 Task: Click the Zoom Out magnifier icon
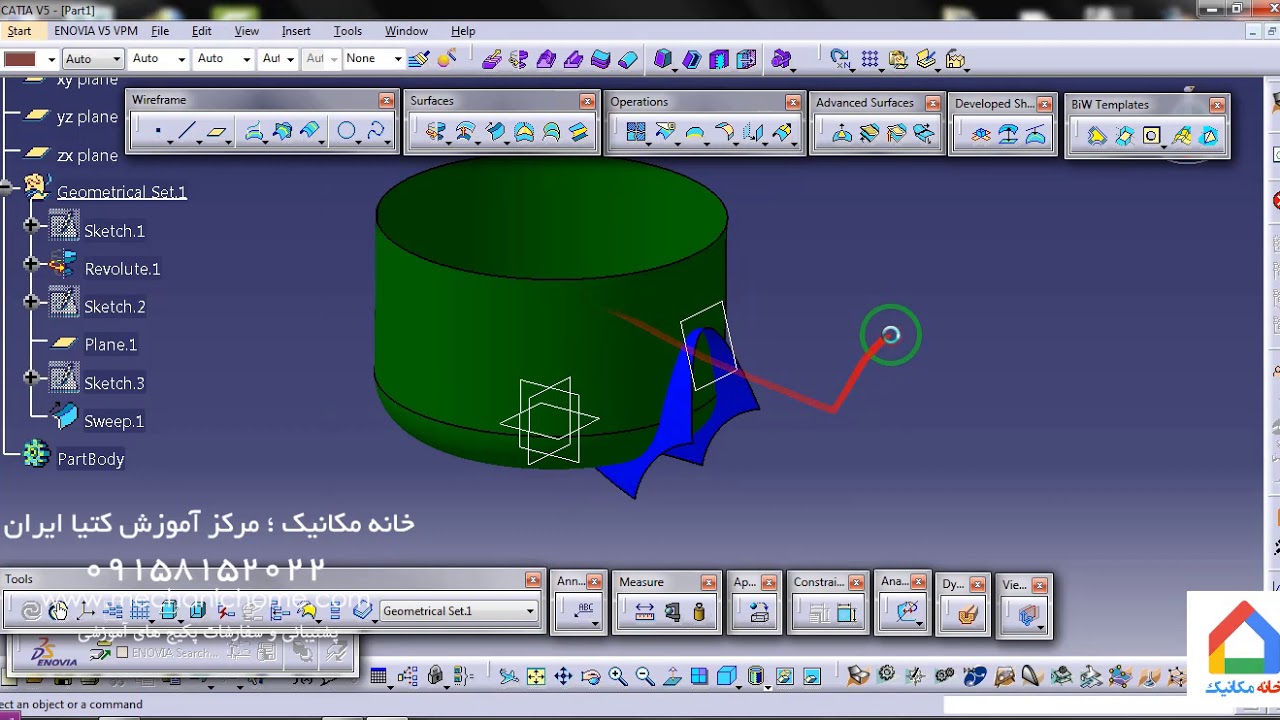pyautogui.click(x=644, y=677)
